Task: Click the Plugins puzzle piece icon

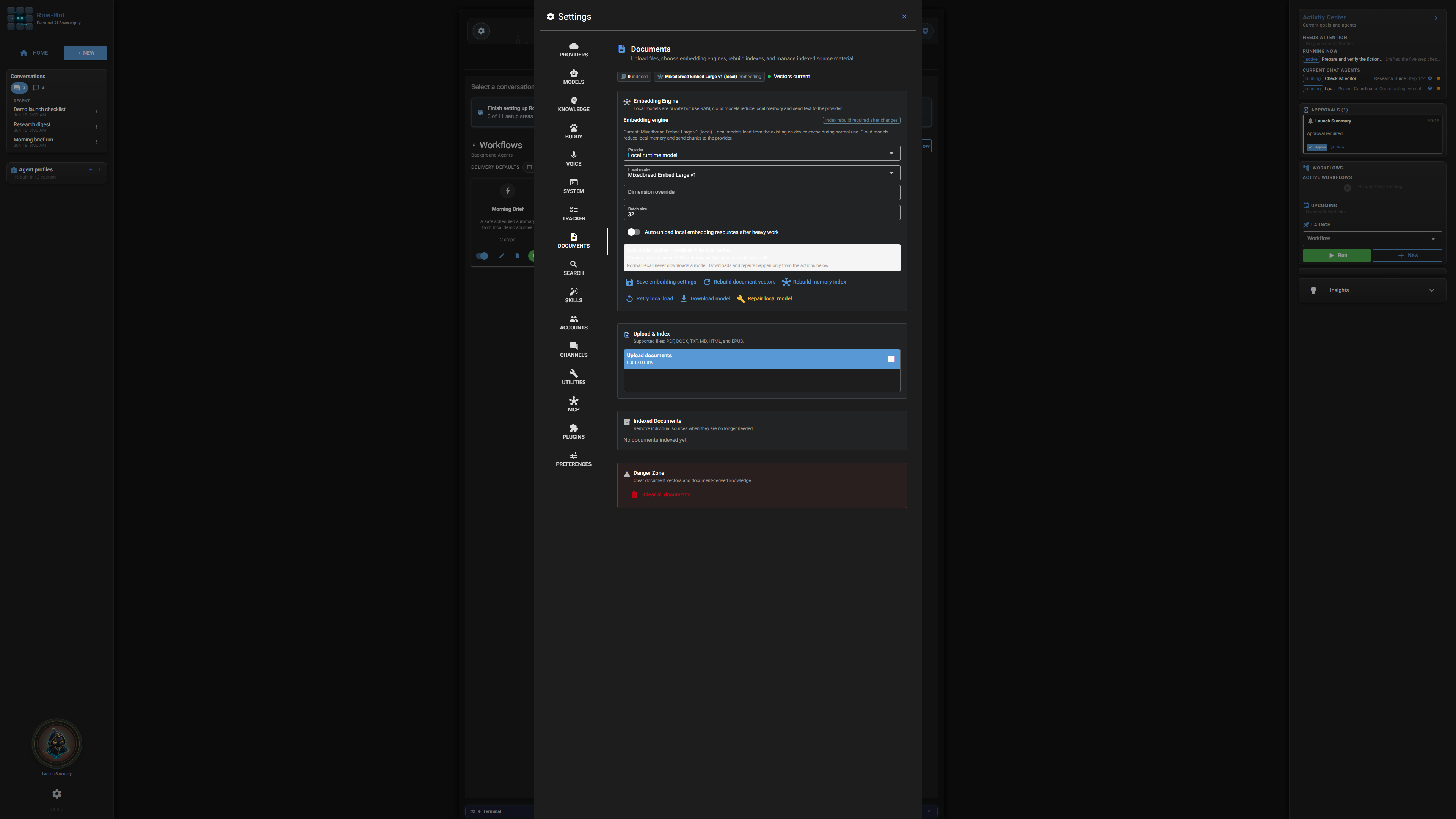Action: (x=573, y=428)
